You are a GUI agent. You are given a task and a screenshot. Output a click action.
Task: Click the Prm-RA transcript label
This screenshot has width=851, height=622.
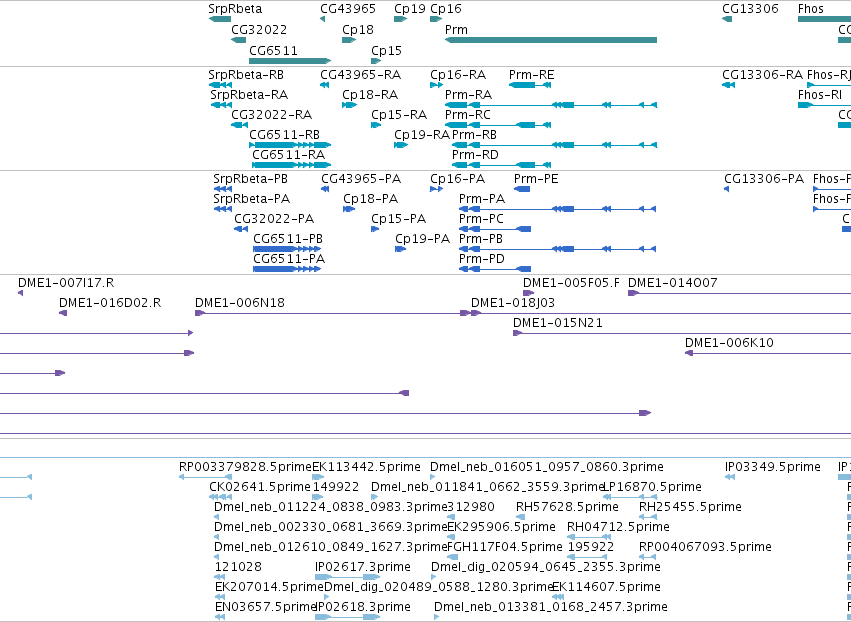(x=468, y=95)
